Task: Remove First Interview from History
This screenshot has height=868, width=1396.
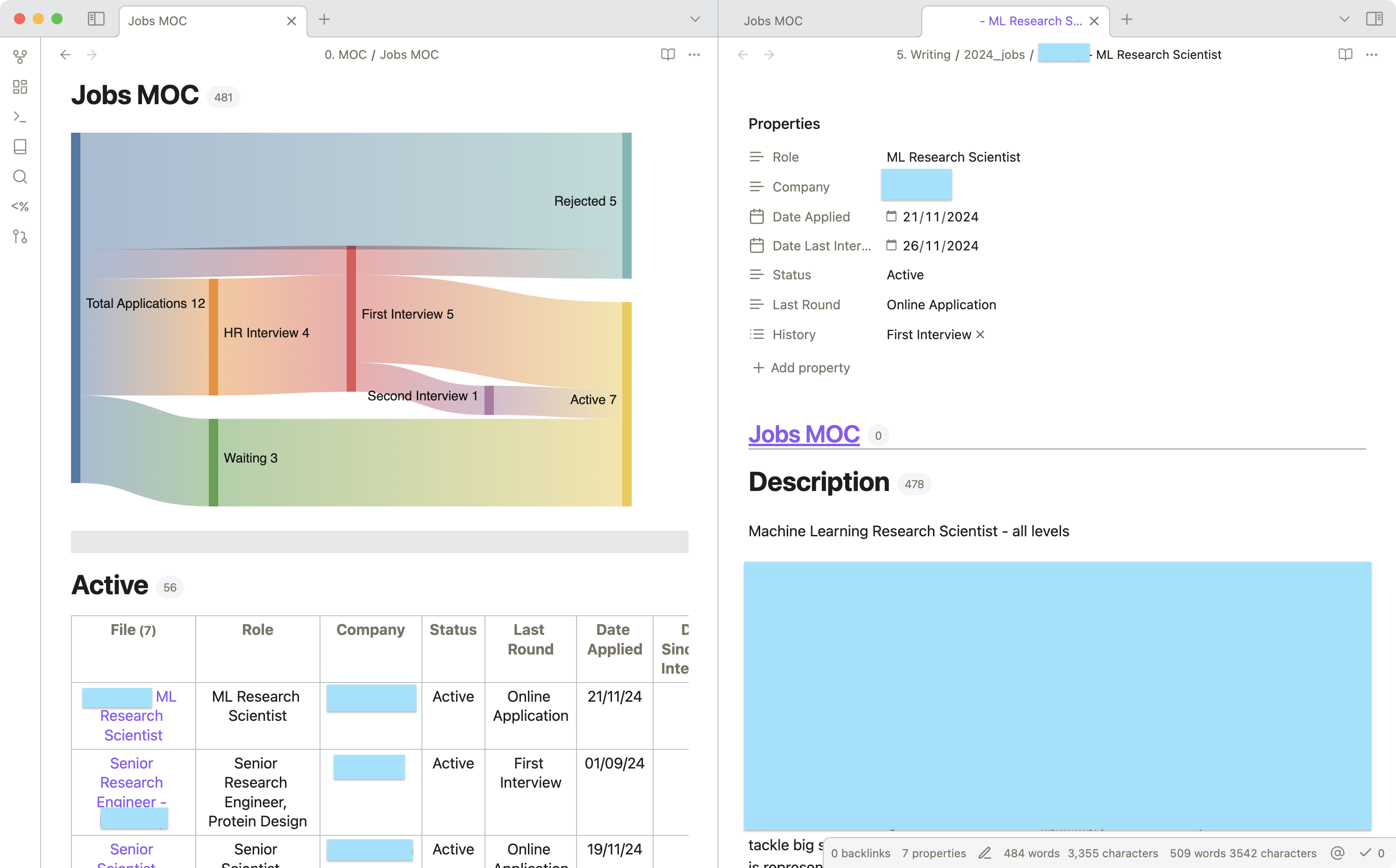Action: [980, 334]
